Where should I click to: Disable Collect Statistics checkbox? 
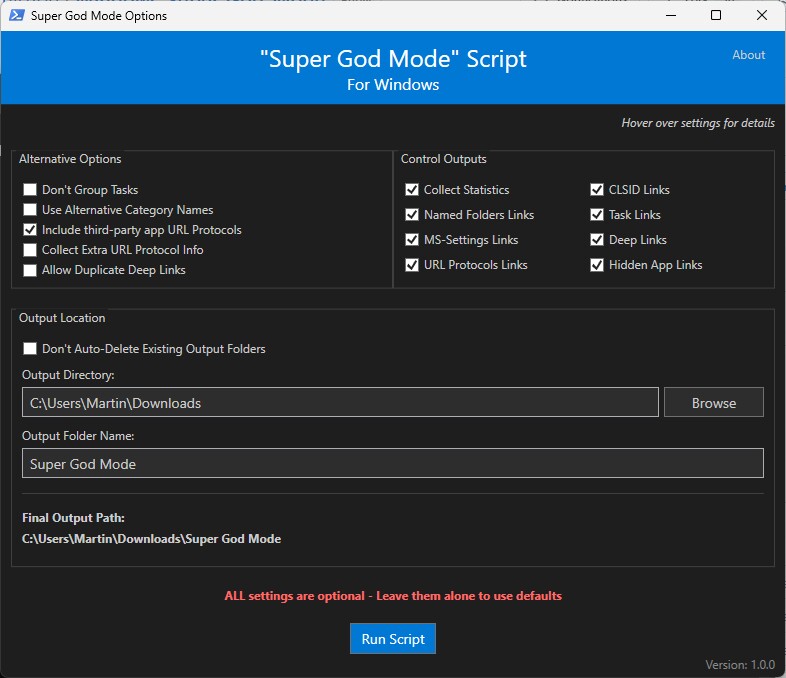pos(412,190)
